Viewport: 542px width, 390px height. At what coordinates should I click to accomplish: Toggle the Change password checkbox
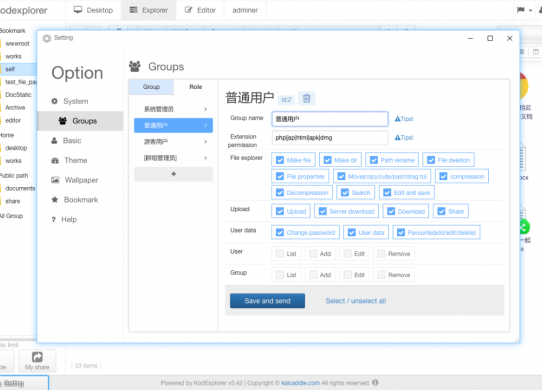tap(280, 232)
